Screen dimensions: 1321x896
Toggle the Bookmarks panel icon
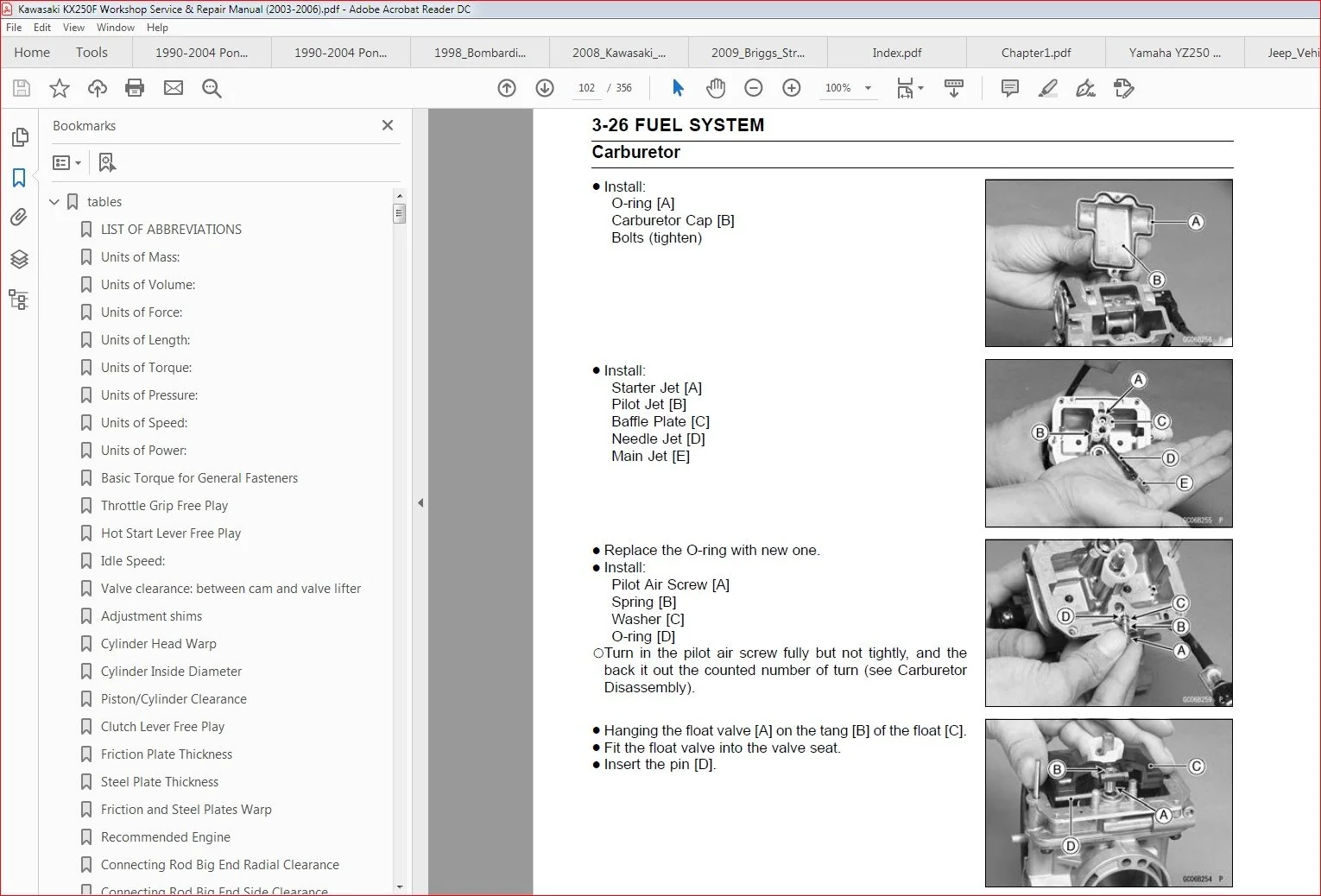tap(19, 178)
